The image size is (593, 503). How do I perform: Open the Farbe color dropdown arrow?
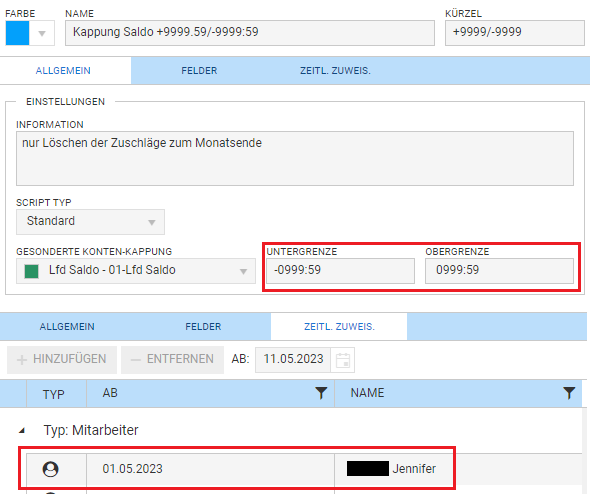point(42,33)
